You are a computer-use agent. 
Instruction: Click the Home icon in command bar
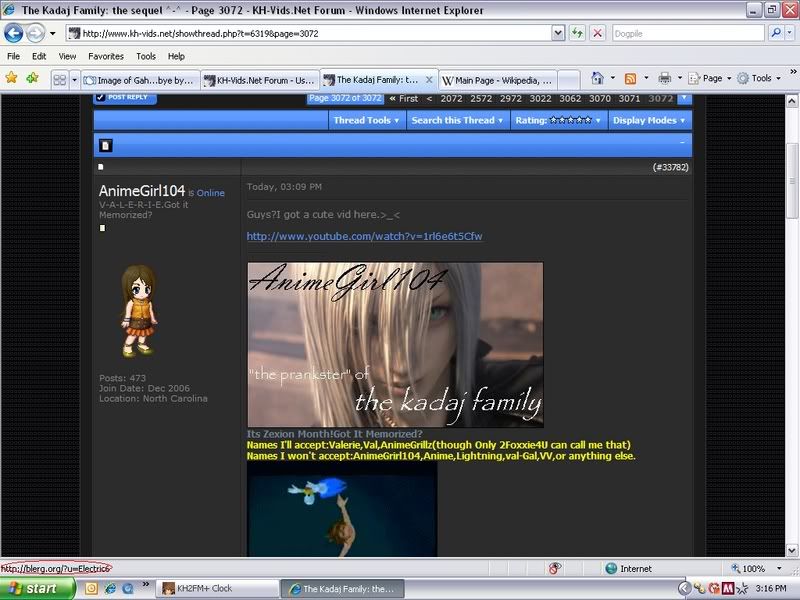597,78
